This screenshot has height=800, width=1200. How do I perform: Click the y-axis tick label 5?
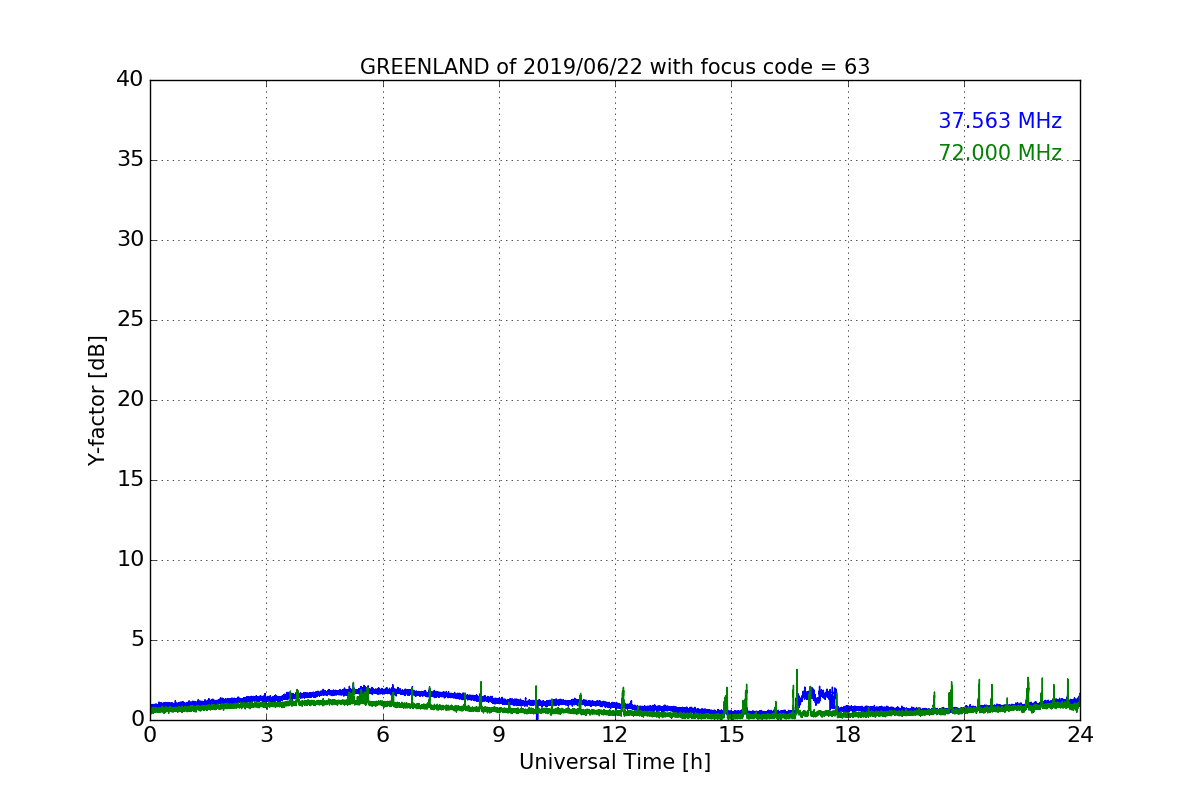click(x=137, y=640)
